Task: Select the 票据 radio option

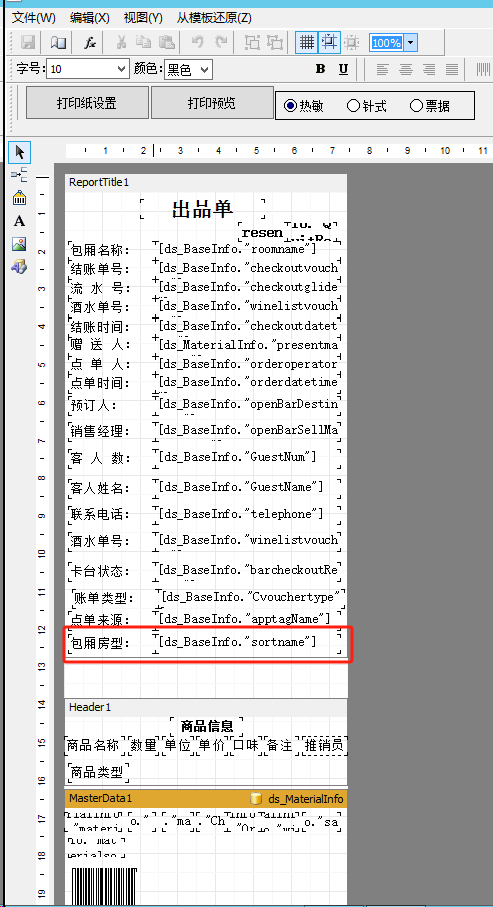Action: coord(430,106)
